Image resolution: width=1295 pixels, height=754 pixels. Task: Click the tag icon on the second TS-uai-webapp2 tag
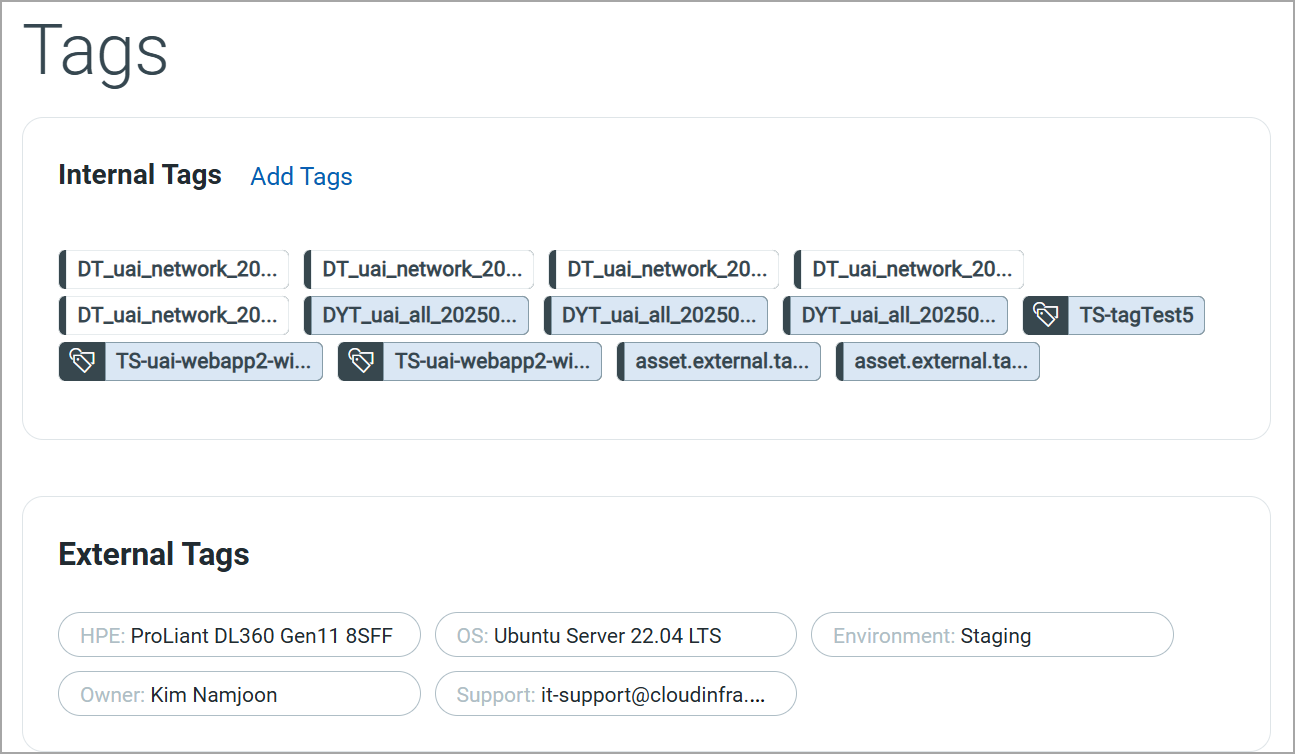(x=361, y=362)
